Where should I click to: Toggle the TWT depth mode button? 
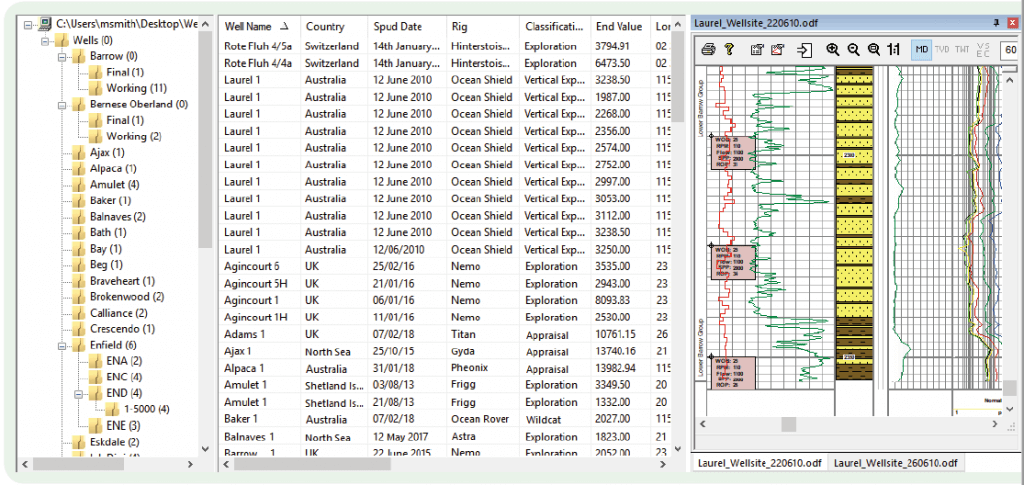(961, 49)
